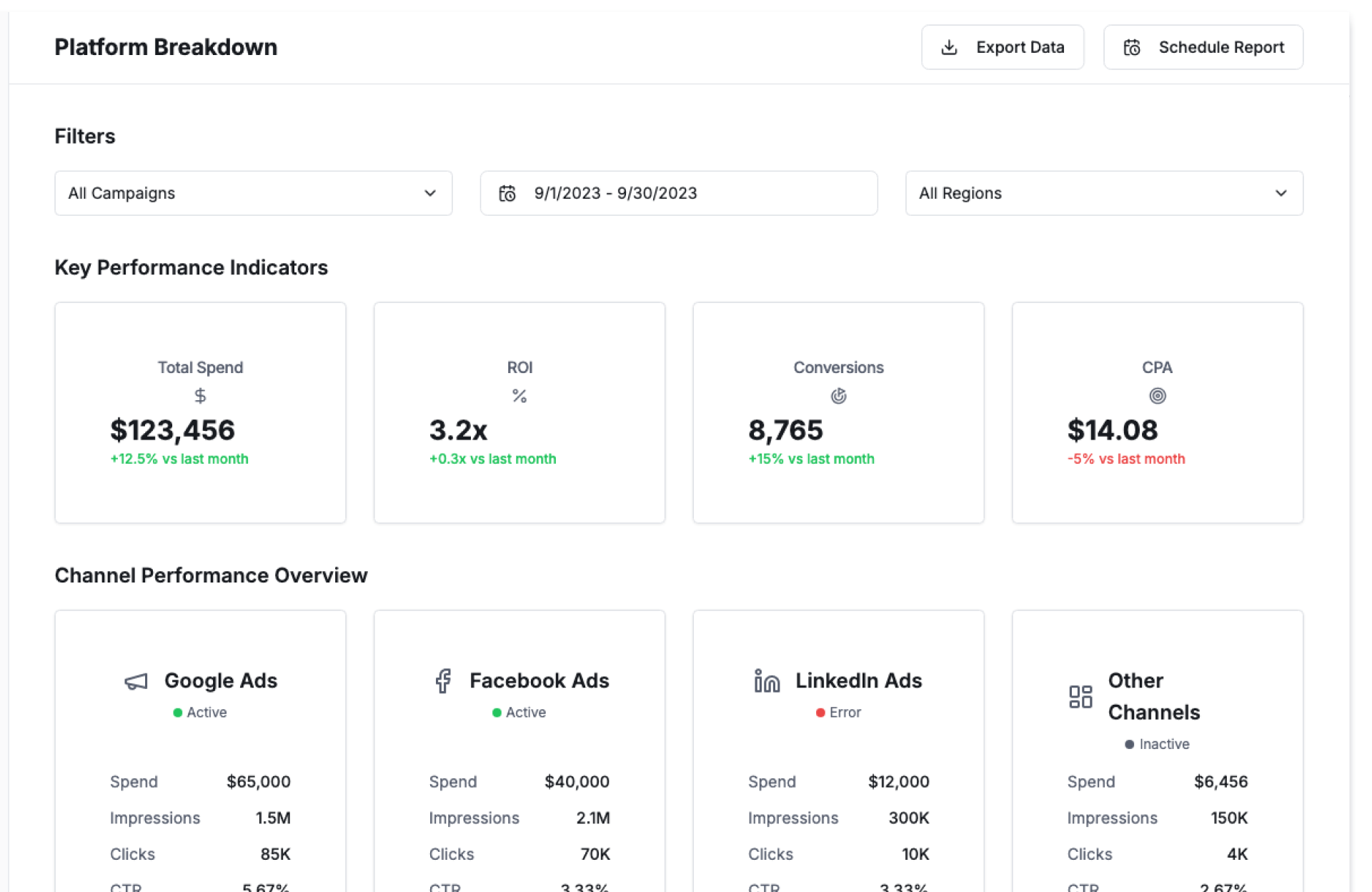
Task: Click the red Error status on LinkedIn Ads
Action: (x=838, y=713)
